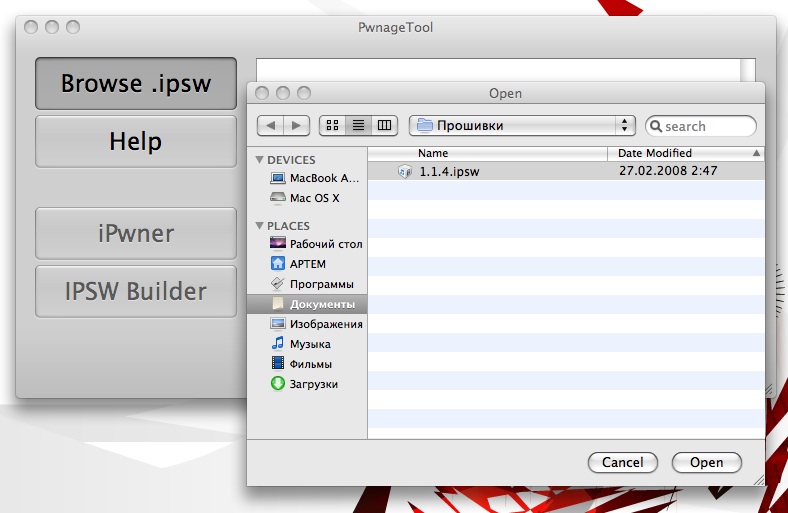Viewport: 788px width, 513px height.
Task: Open АРТЕМ home folder
Action: (307, 264)
